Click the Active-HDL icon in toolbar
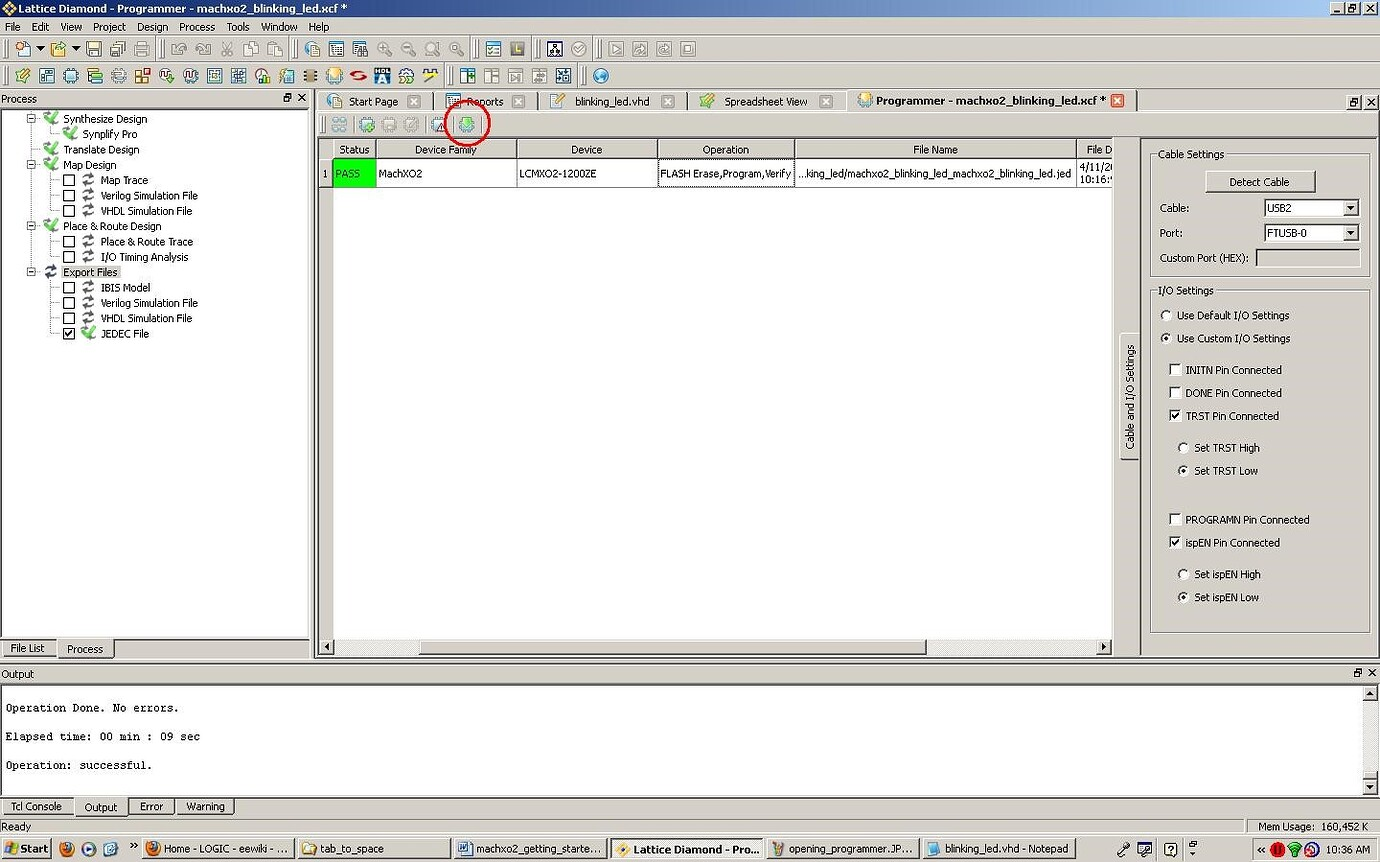 coord(382,75)
